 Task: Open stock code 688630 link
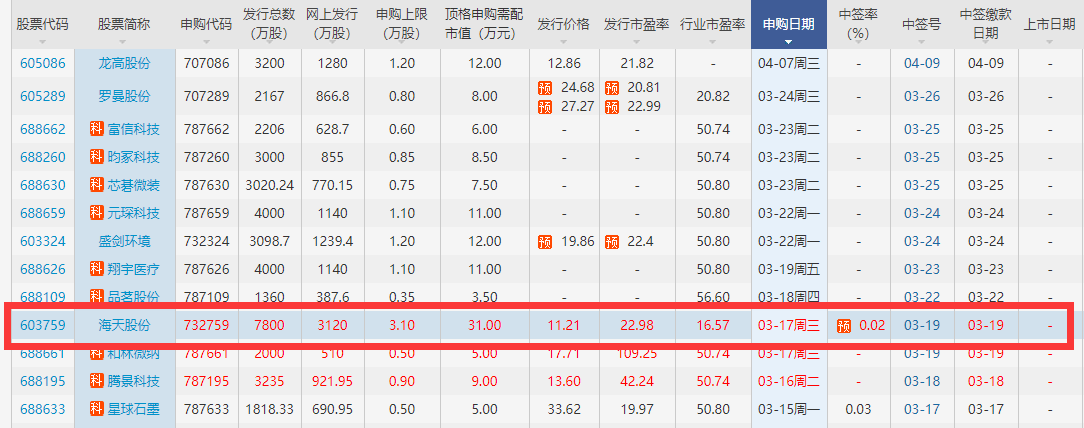coord(43,185)
